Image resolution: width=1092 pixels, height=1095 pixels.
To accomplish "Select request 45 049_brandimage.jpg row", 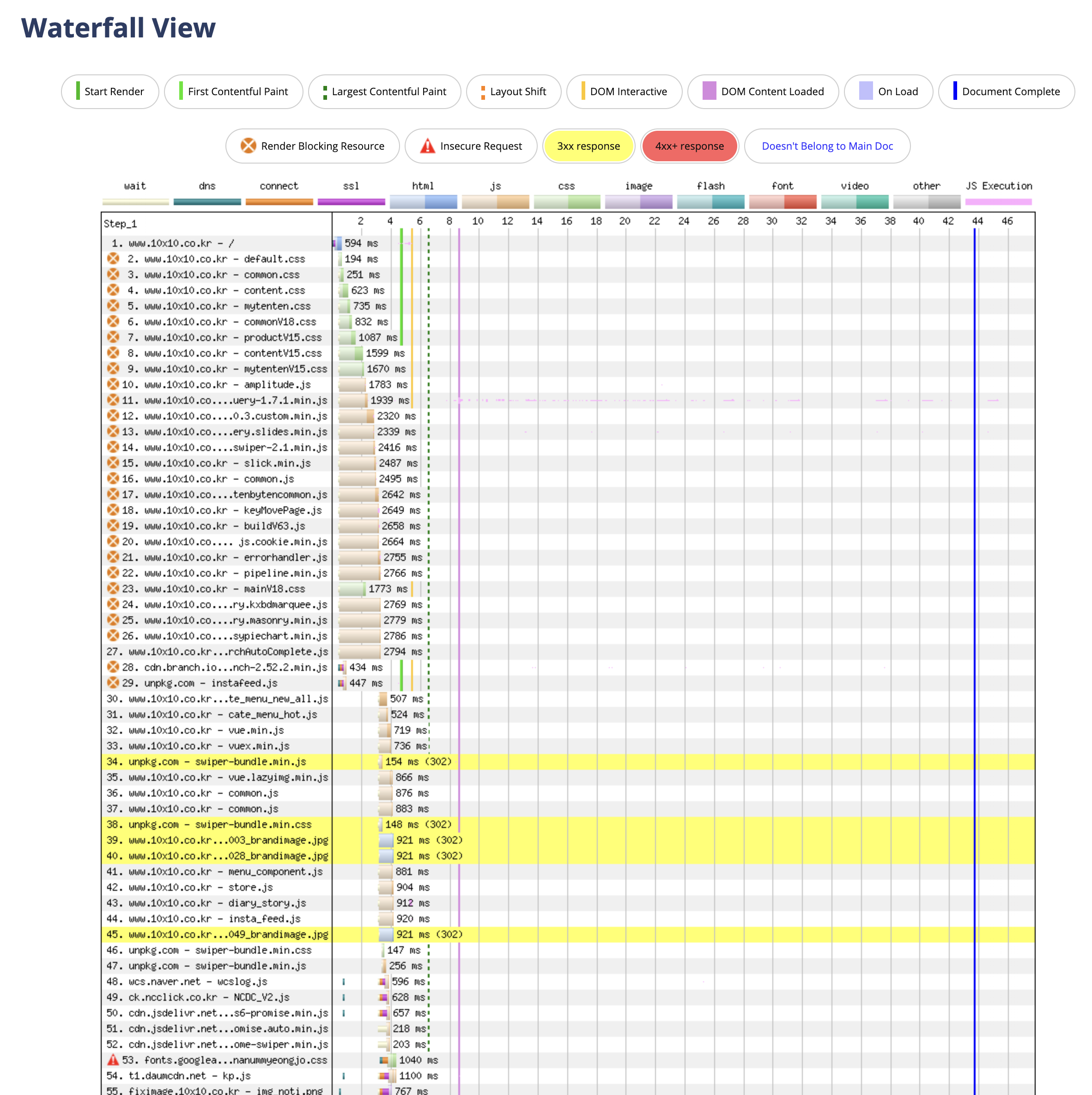I will pyautogui.click(x=217, y=935).
